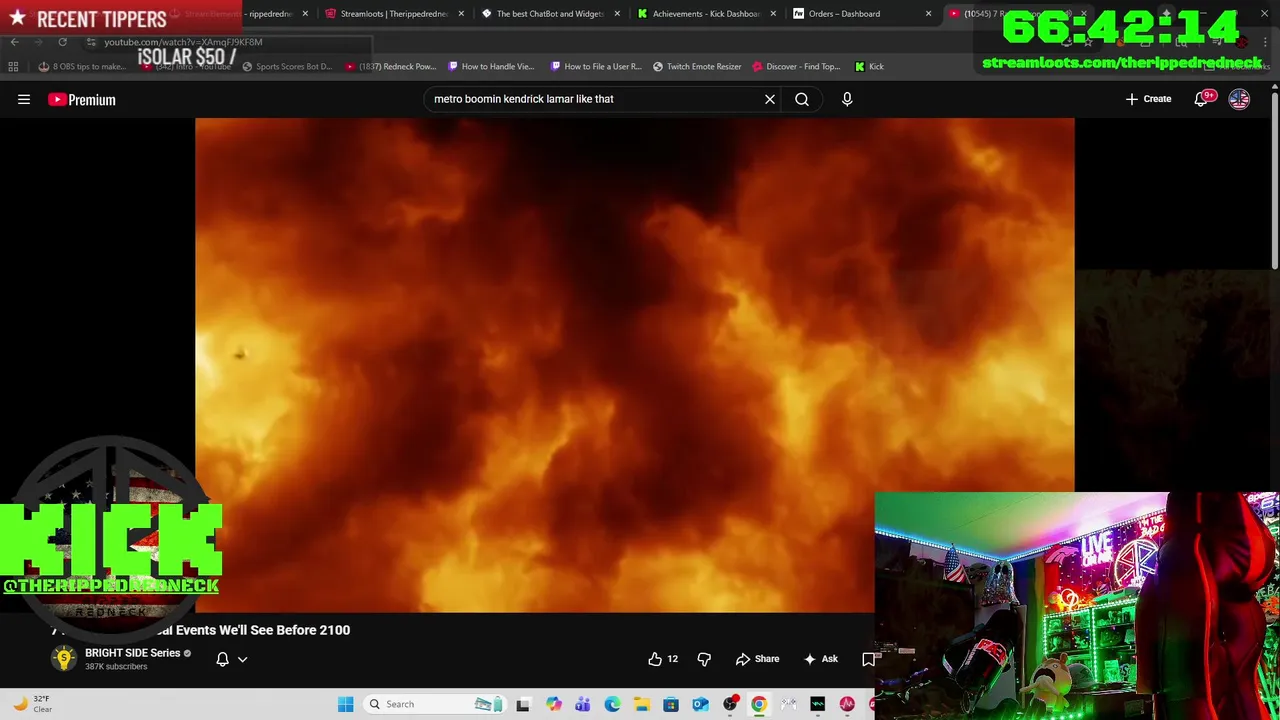Open How to File a User R... bookmark
This screenshot has width=1280, height=720.
(x=597, y=66)
